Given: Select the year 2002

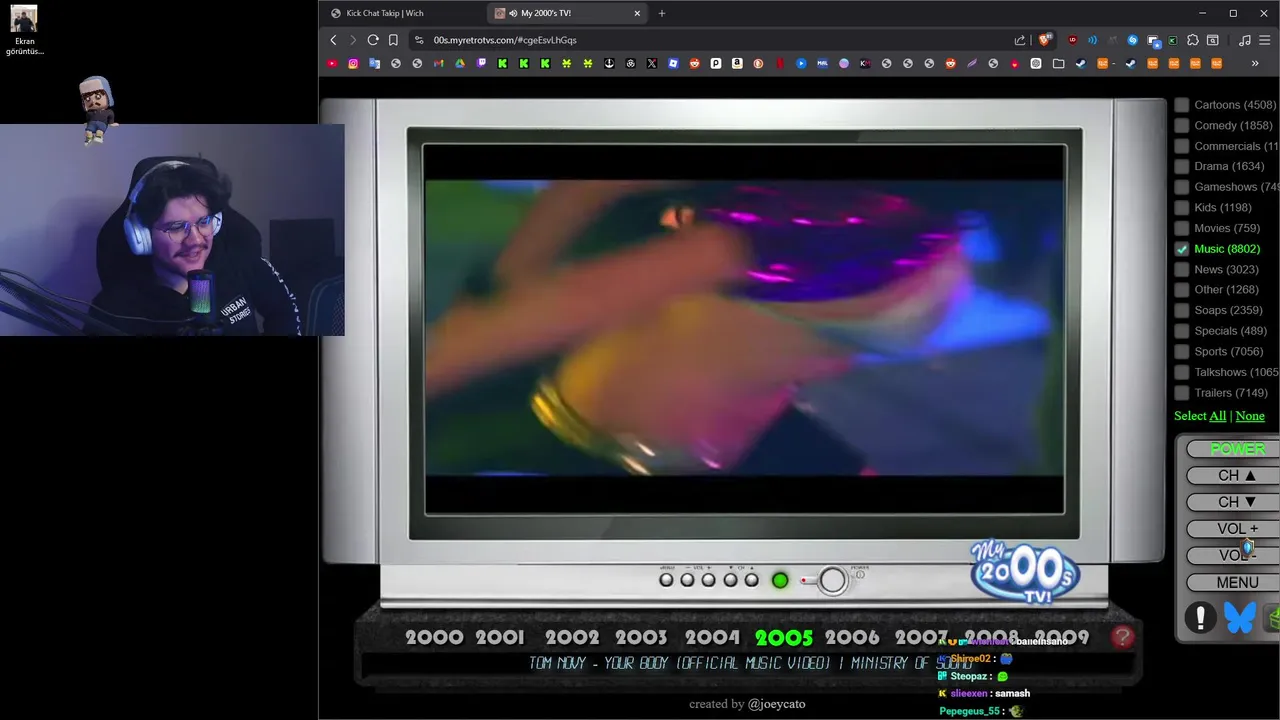Looking at the screenshot, I should (x=572, y=637).
